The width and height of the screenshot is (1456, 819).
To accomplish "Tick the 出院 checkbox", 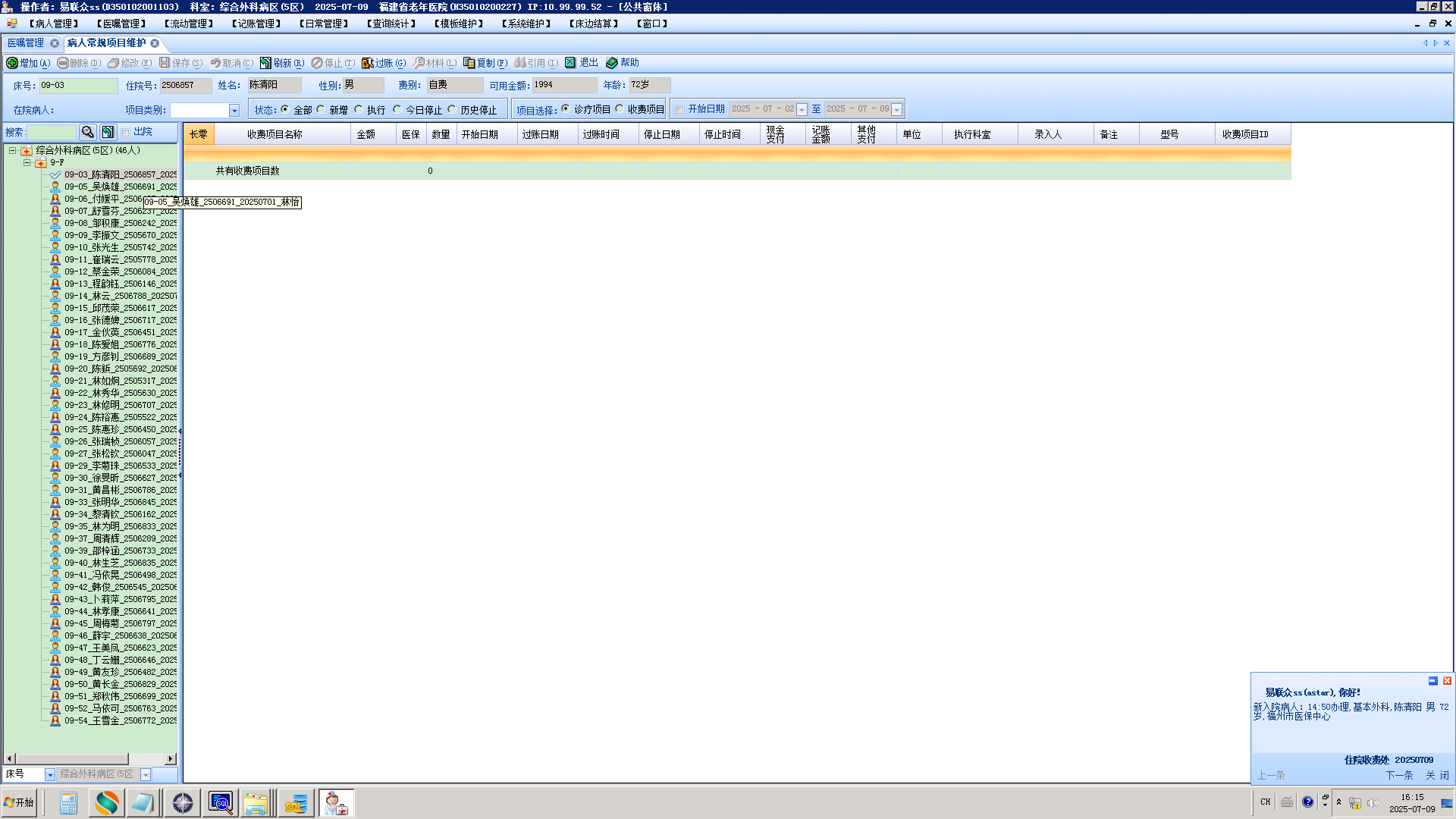I will (x=126, y=133).
